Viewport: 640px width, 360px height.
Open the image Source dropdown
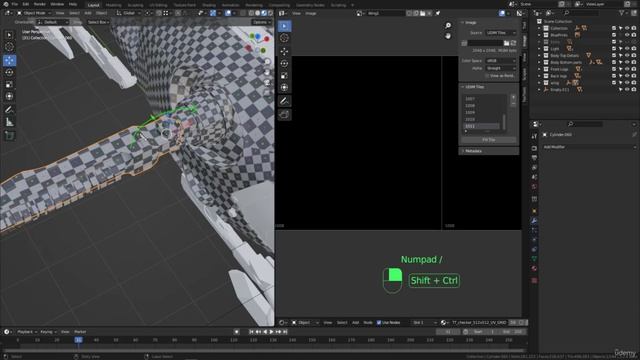(x=501, y=33)
